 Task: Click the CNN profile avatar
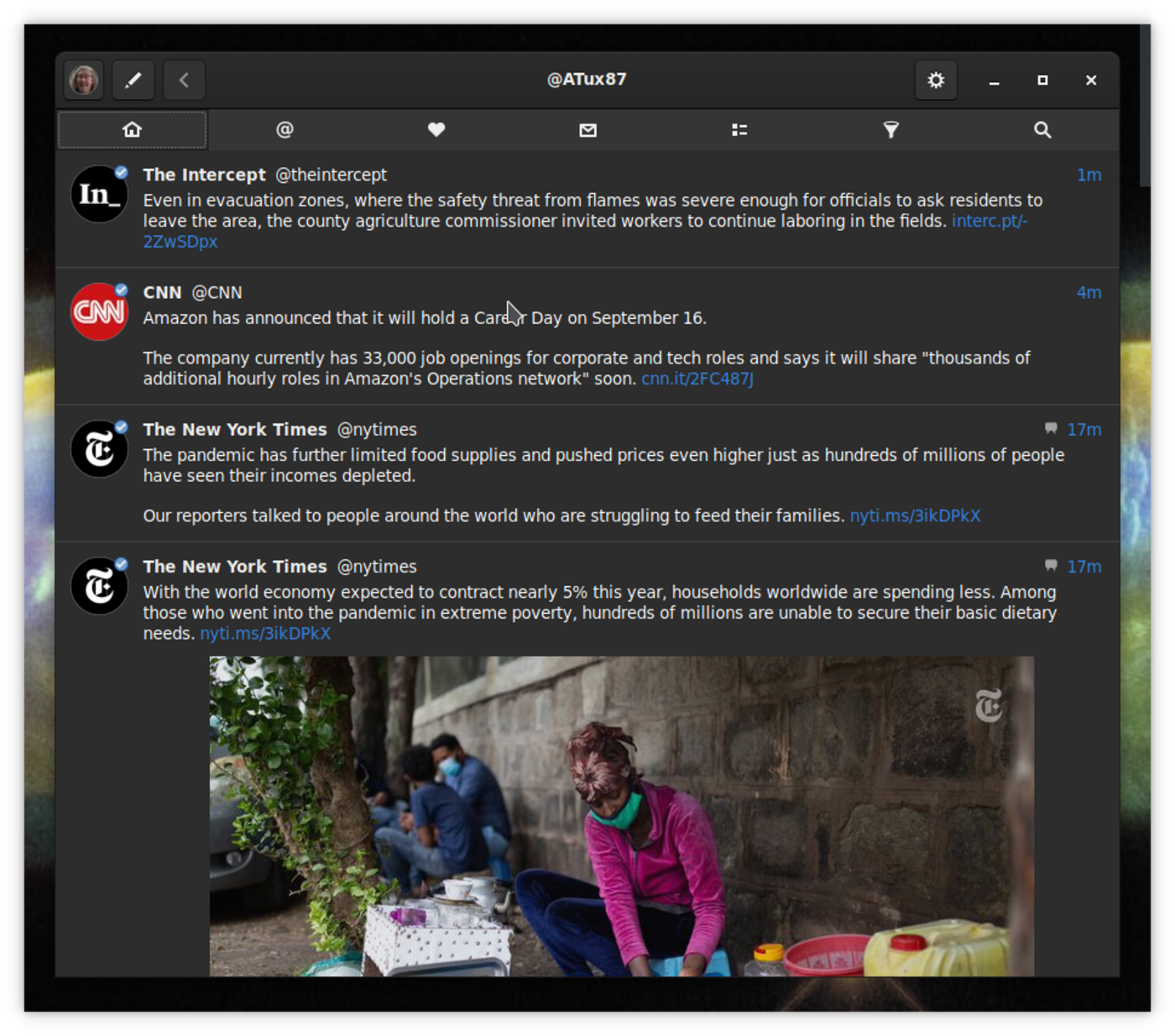99,312
